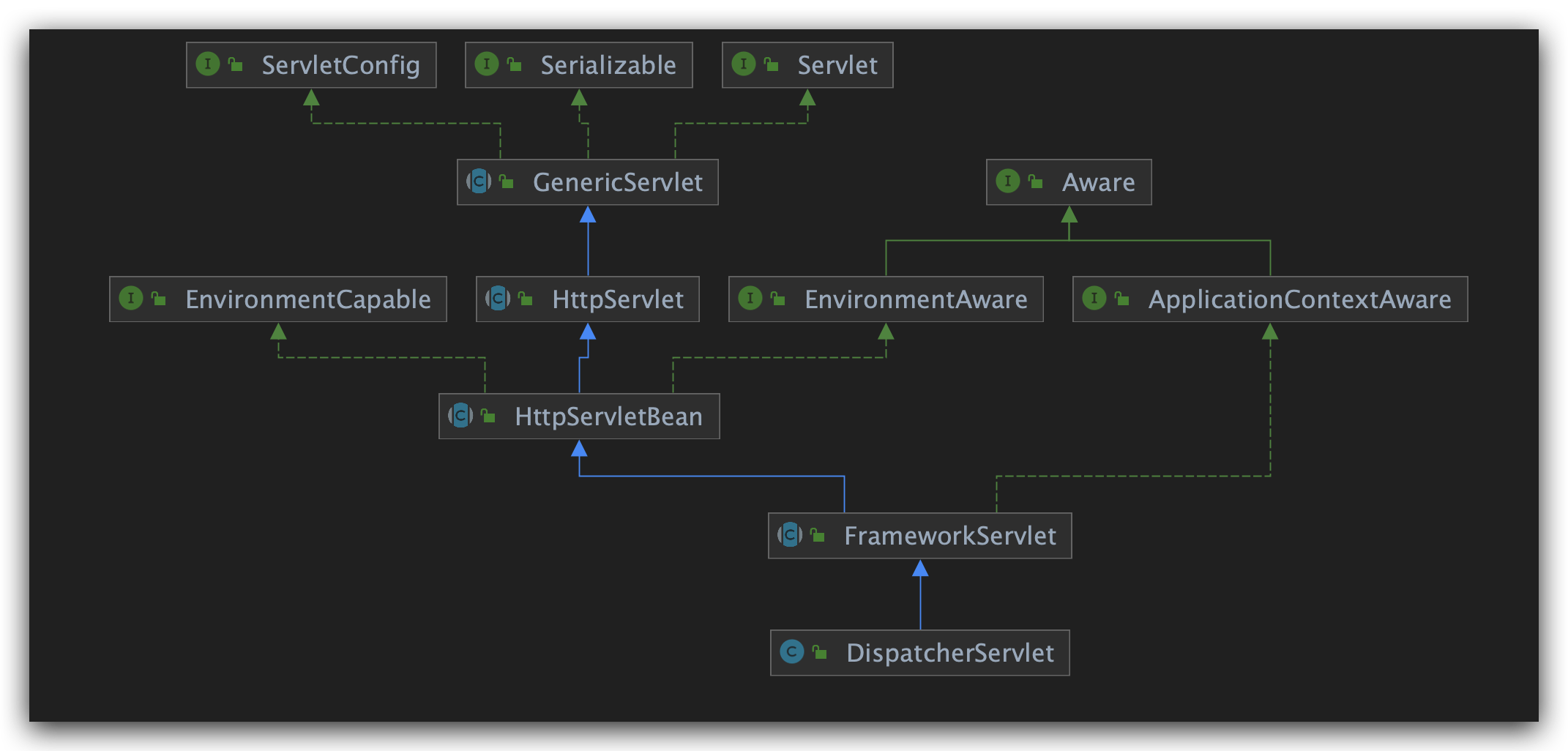Click the abstract class icon on HttpServlet
This screenshot has width=1568, height=751.
pos(498,299)
